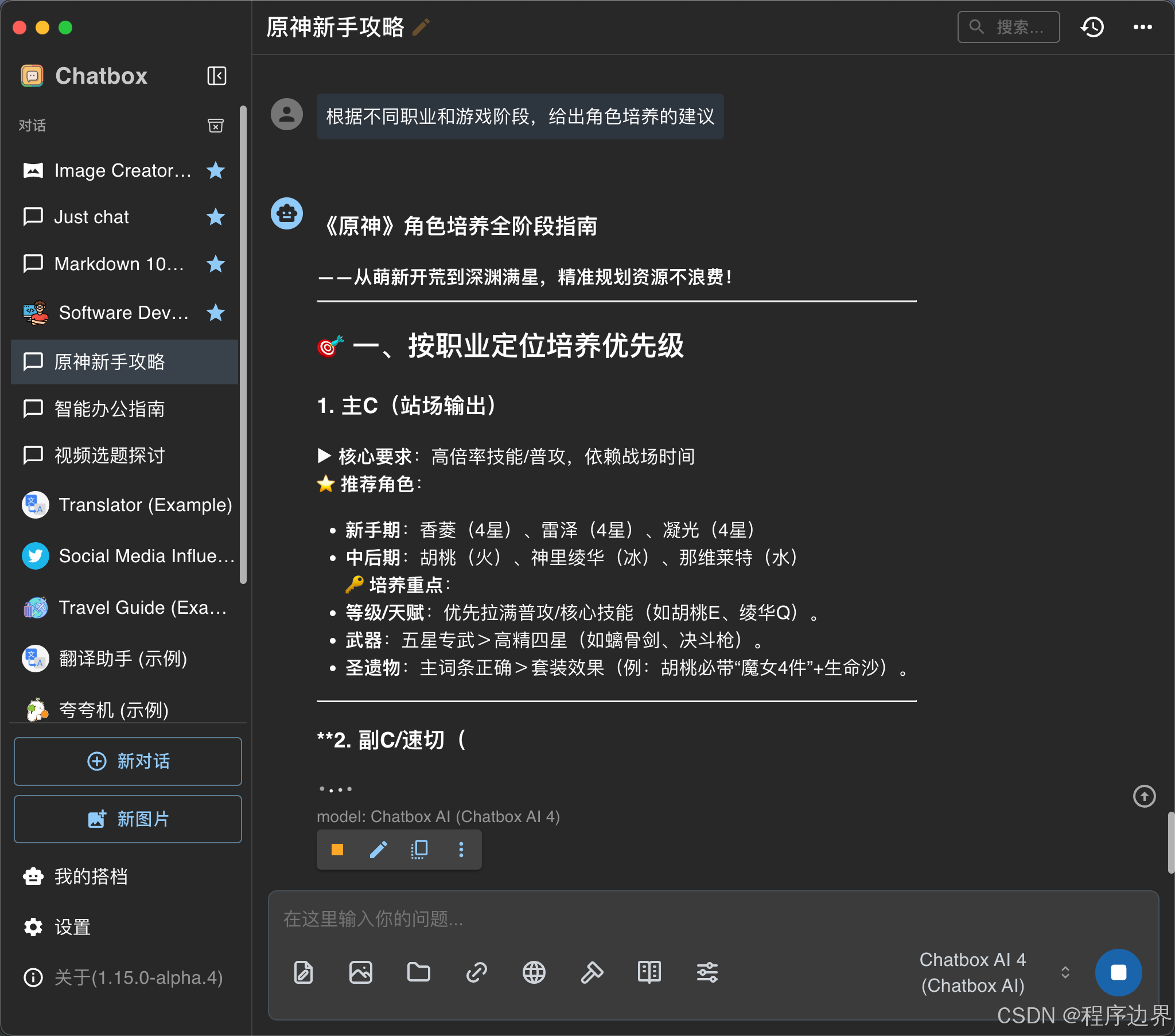The height and width of the screenshot is (1036, 1175).
Task: Click the user avatar beside the question
Action: click(x=287, y=114)
